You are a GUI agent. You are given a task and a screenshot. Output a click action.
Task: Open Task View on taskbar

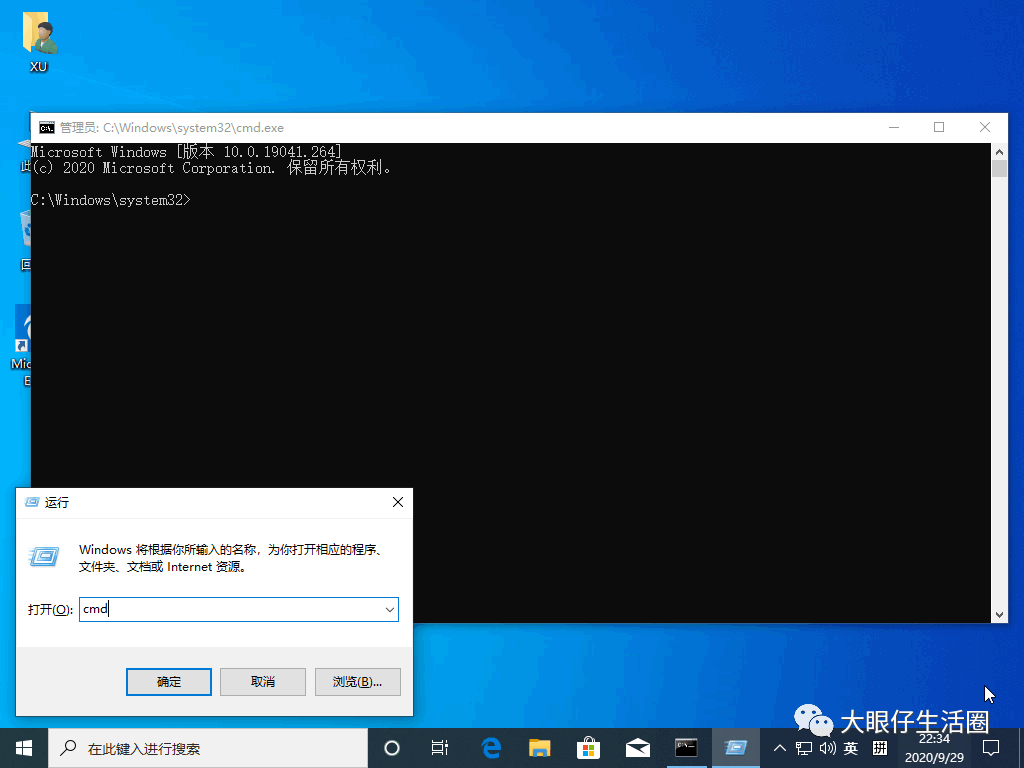[x=440, y=748]
